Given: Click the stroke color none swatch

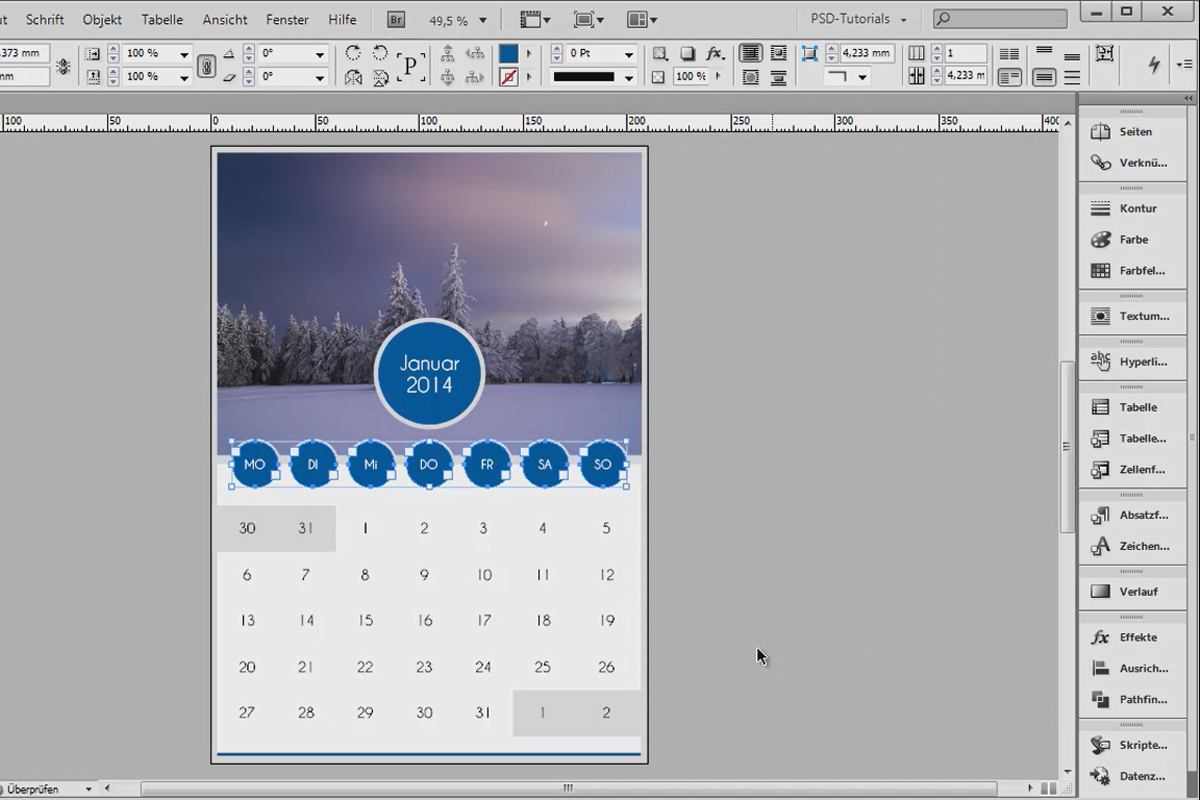Looking at the screenshot, I should (508, 77).
